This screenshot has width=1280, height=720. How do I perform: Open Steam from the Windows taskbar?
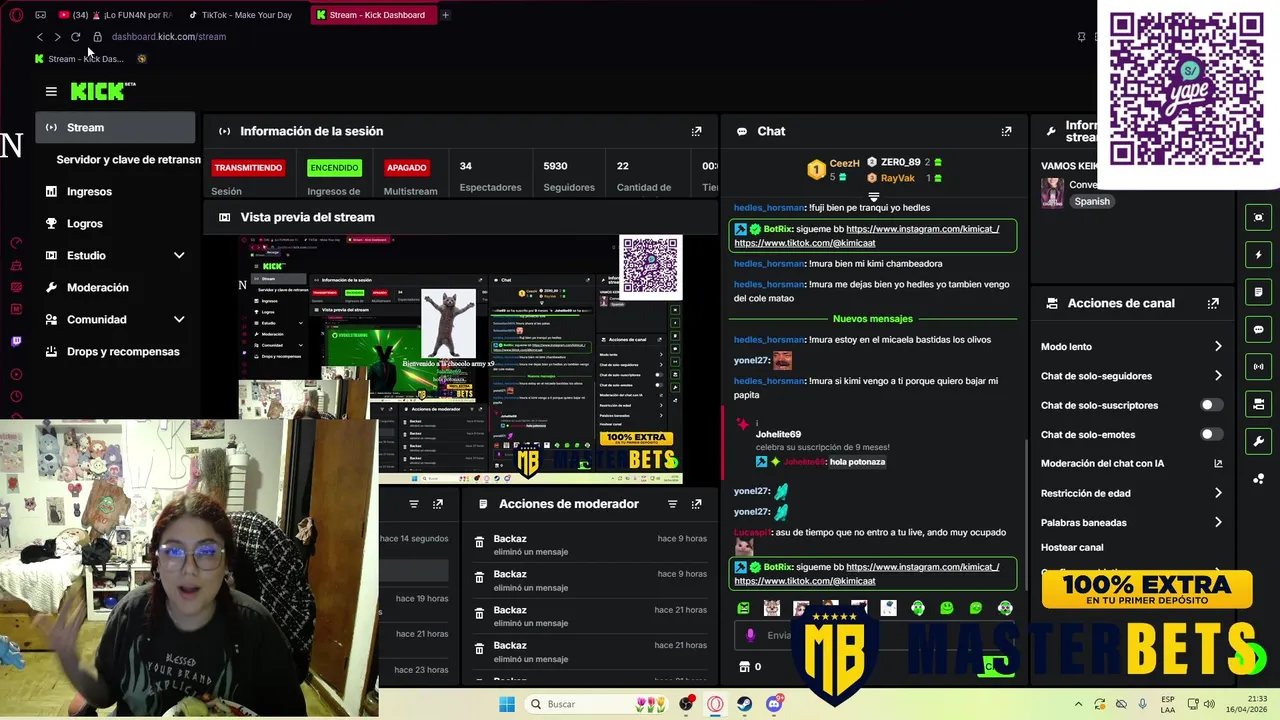pos(745,704)
